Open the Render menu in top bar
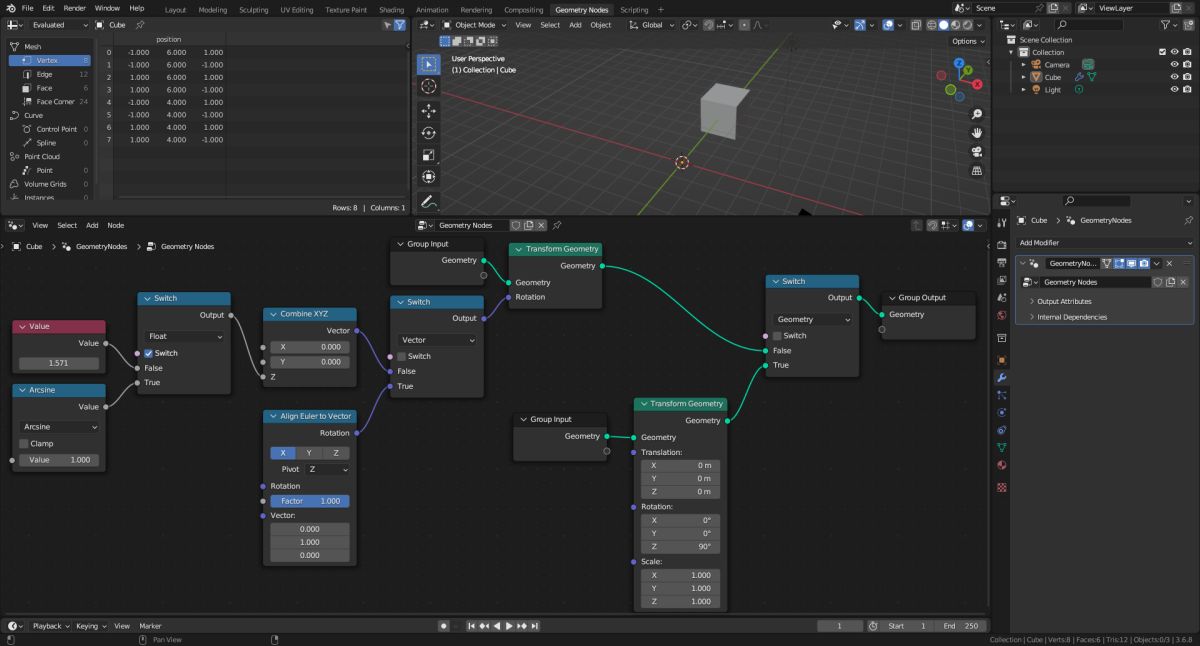The height and width of the screenshot is (646, 1200). click(x=75, y=8)
